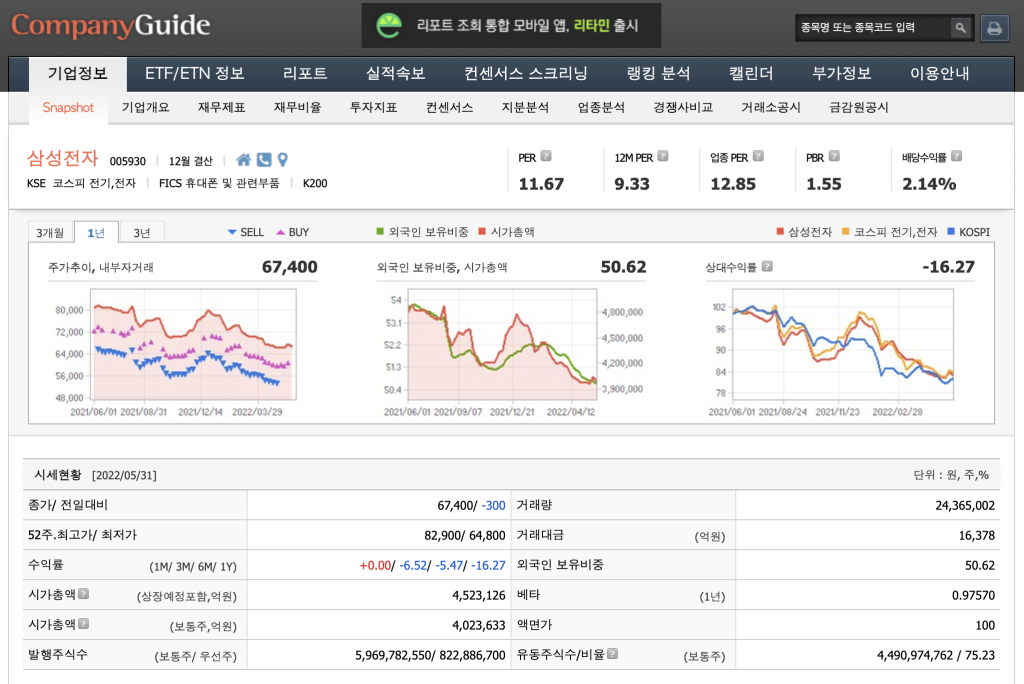1024x684 pixels.
Task: Click help icon beside 유동주식수/비율
Action: [x=612, y=654]
